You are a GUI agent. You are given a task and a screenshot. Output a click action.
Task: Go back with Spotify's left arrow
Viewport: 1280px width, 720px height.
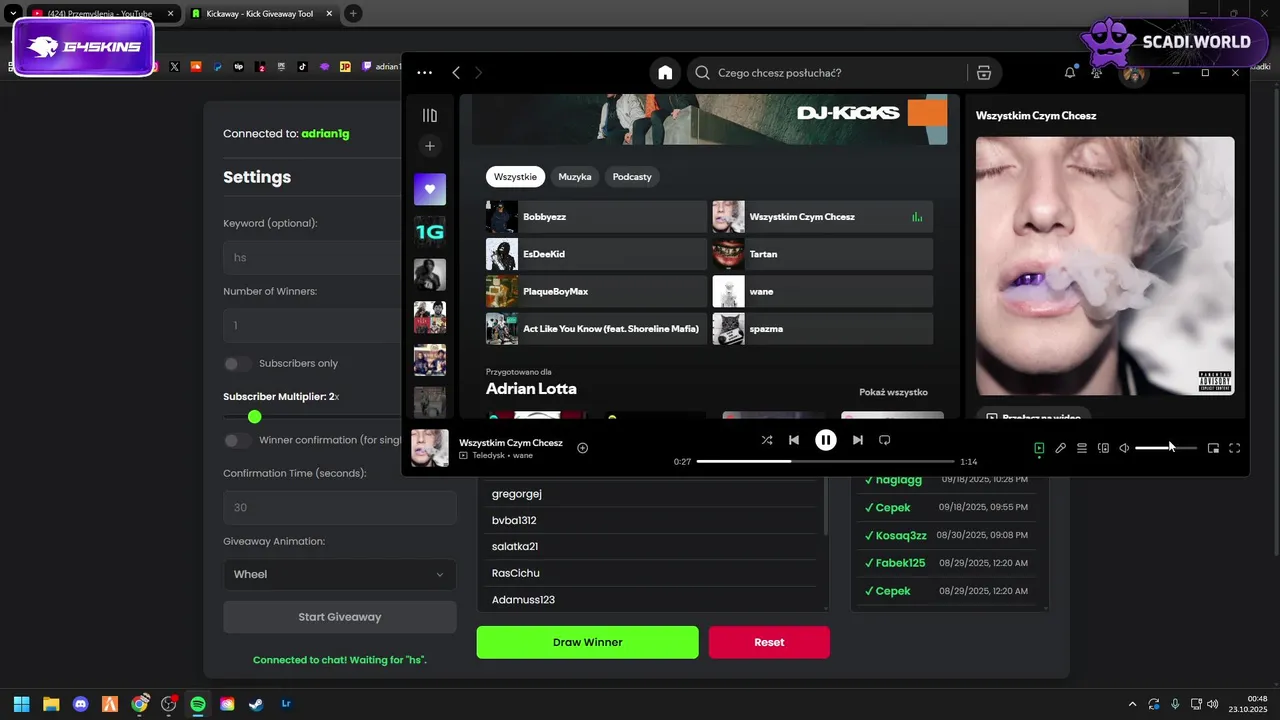tap(456, 73)
